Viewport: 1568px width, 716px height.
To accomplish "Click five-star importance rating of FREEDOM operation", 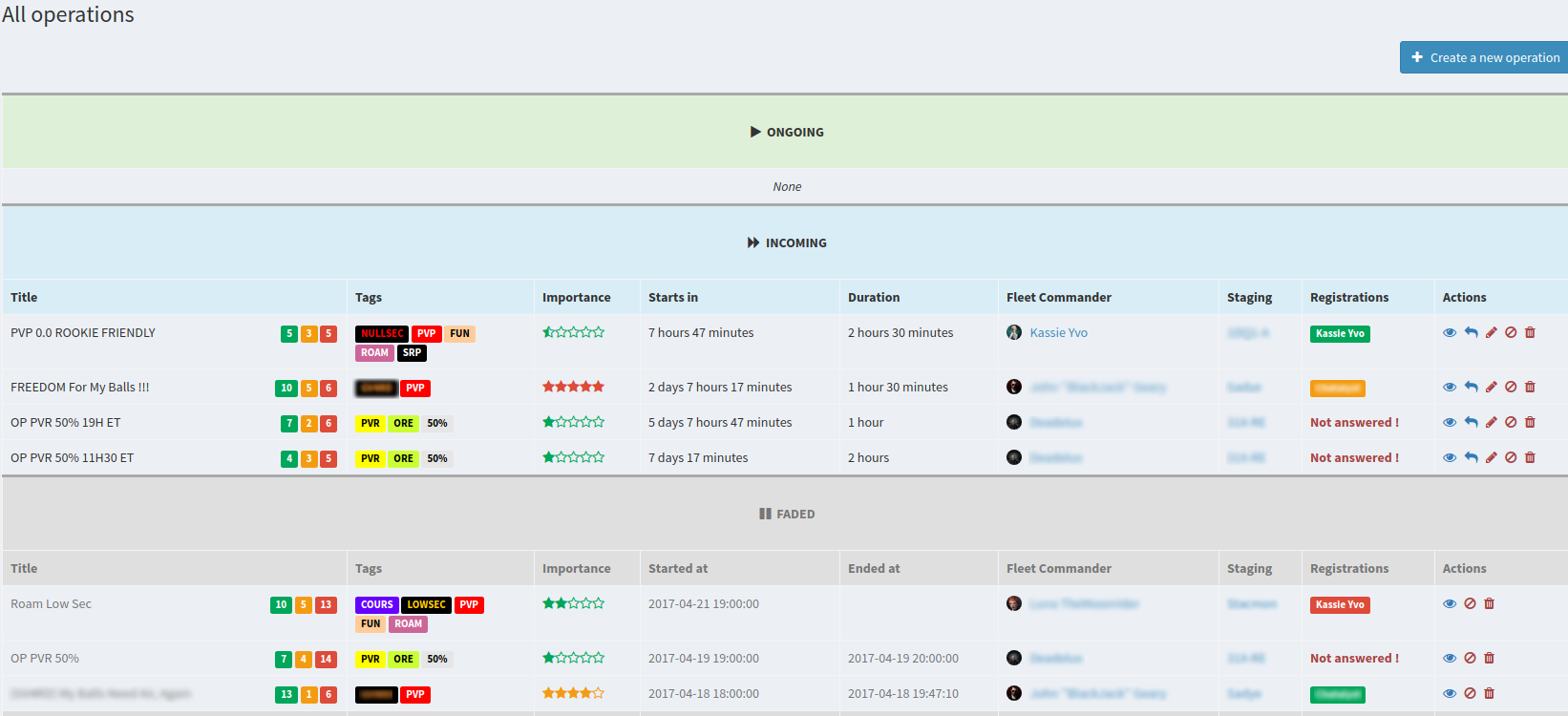I will click(x=573, y=387).
